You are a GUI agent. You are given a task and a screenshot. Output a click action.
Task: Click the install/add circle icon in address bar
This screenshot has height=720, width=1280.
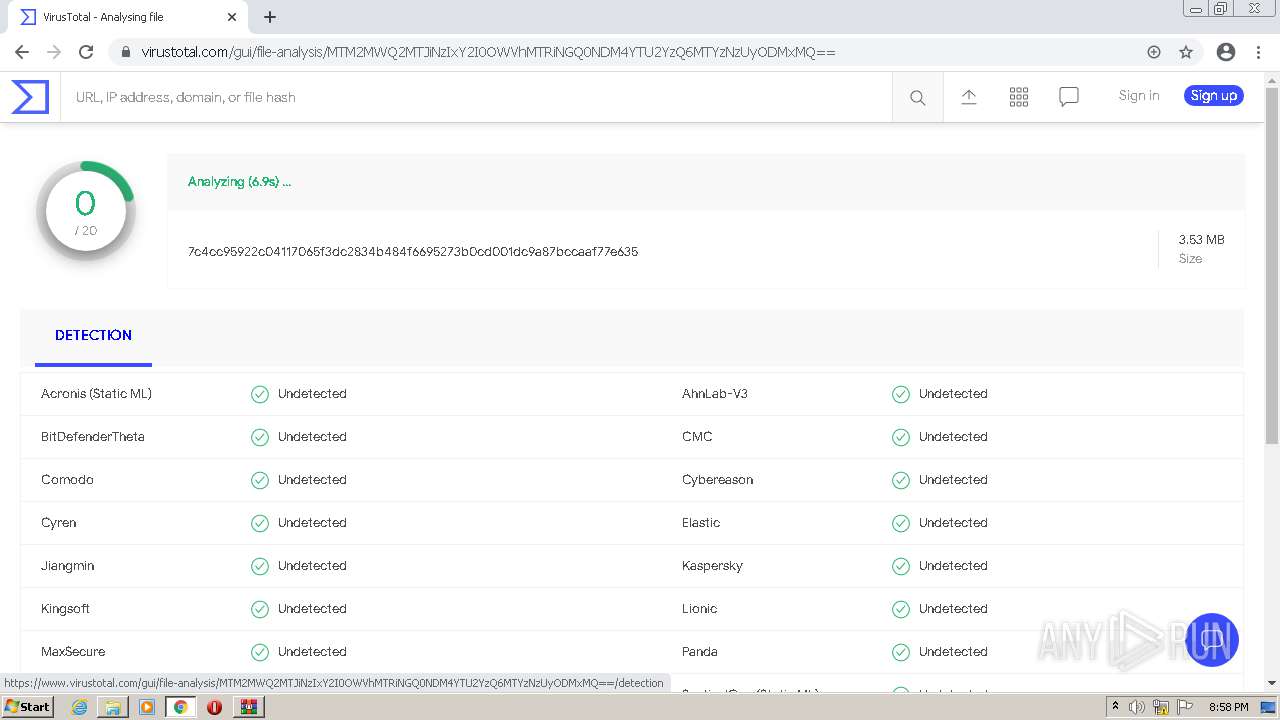pyautogui.click(x=1154, y=52)
